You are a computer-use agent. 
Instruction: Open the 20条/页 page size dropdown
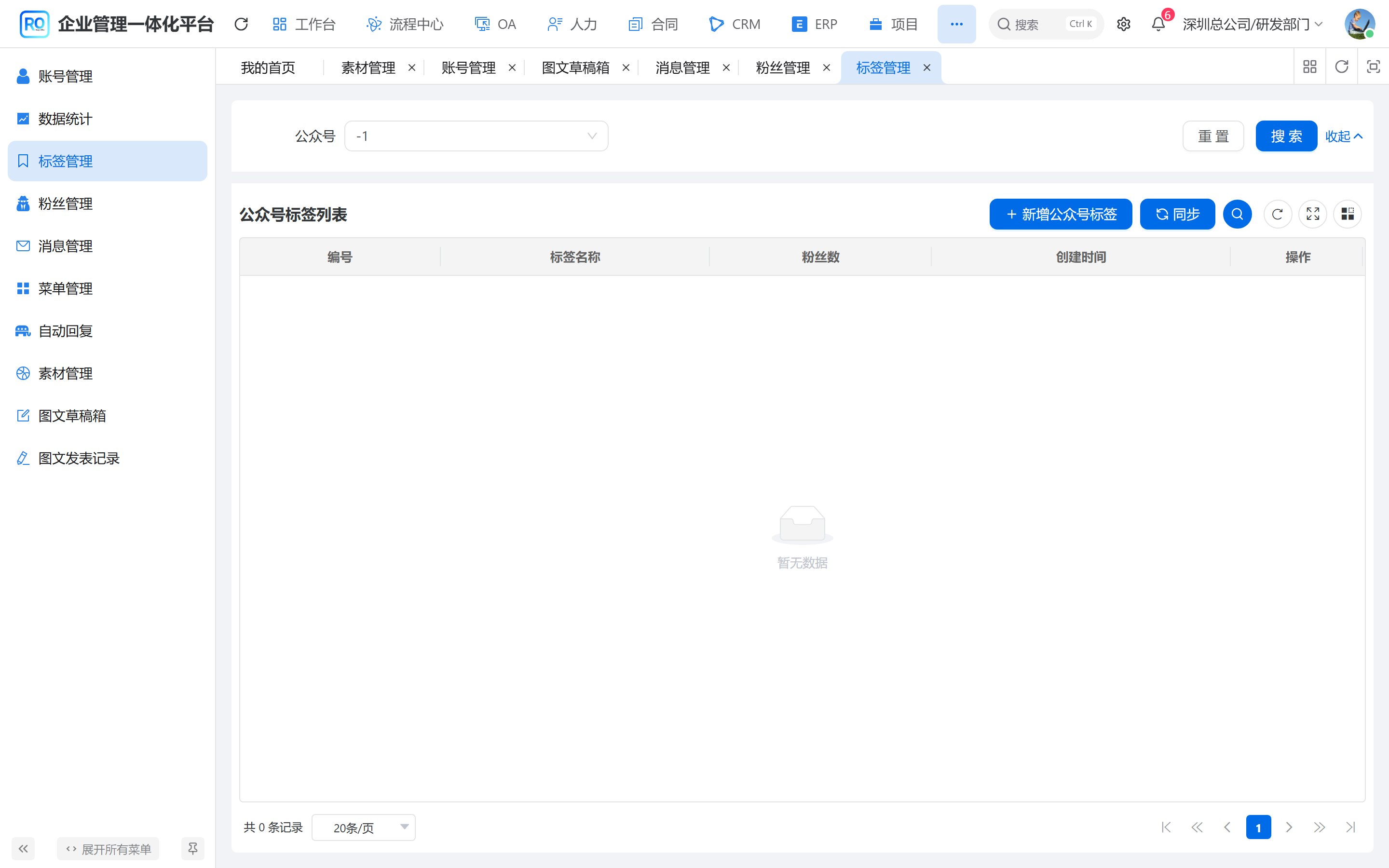363,827
